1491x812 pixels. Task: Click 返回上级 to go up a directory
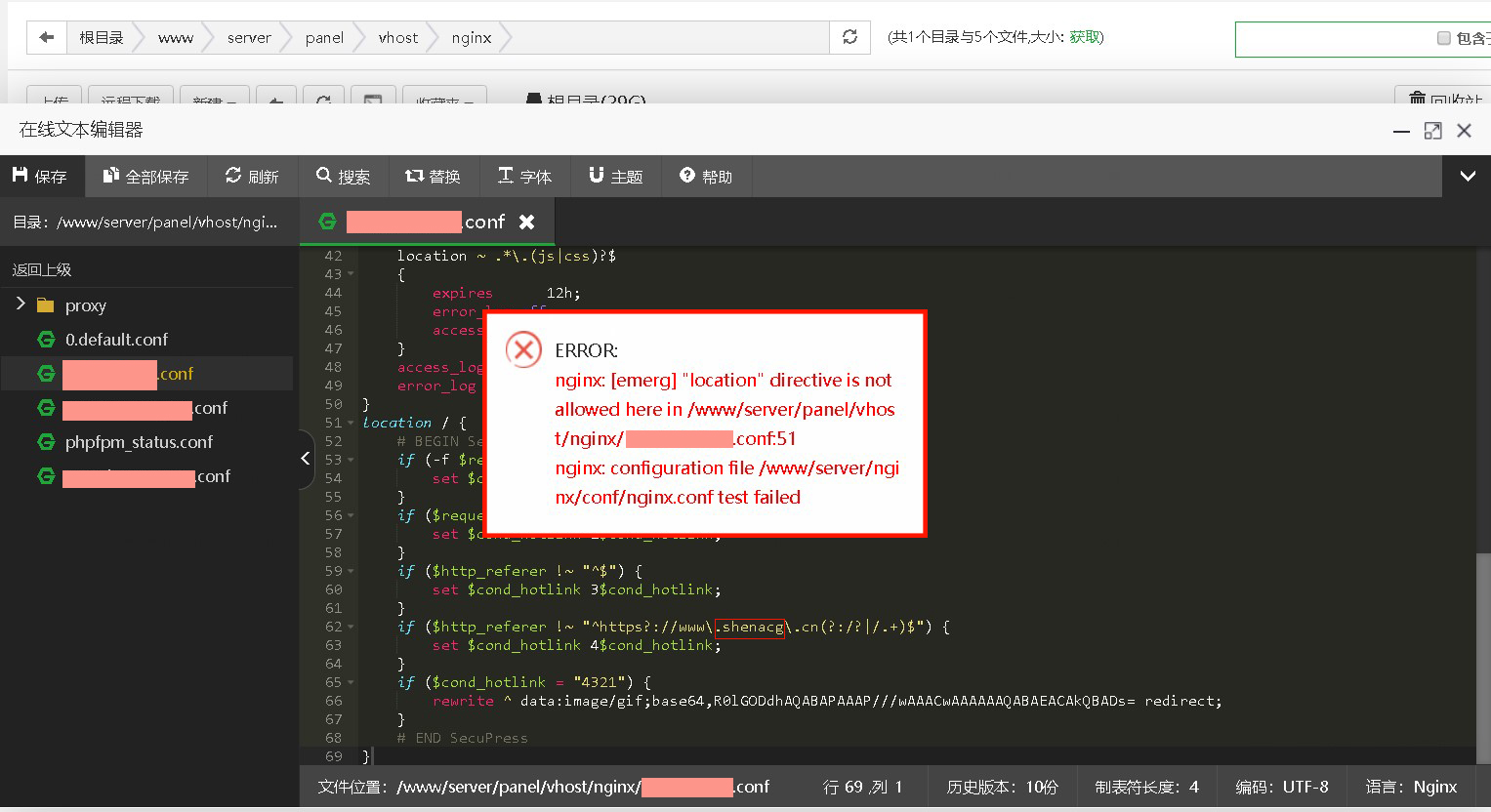click(x=42, y=269)
